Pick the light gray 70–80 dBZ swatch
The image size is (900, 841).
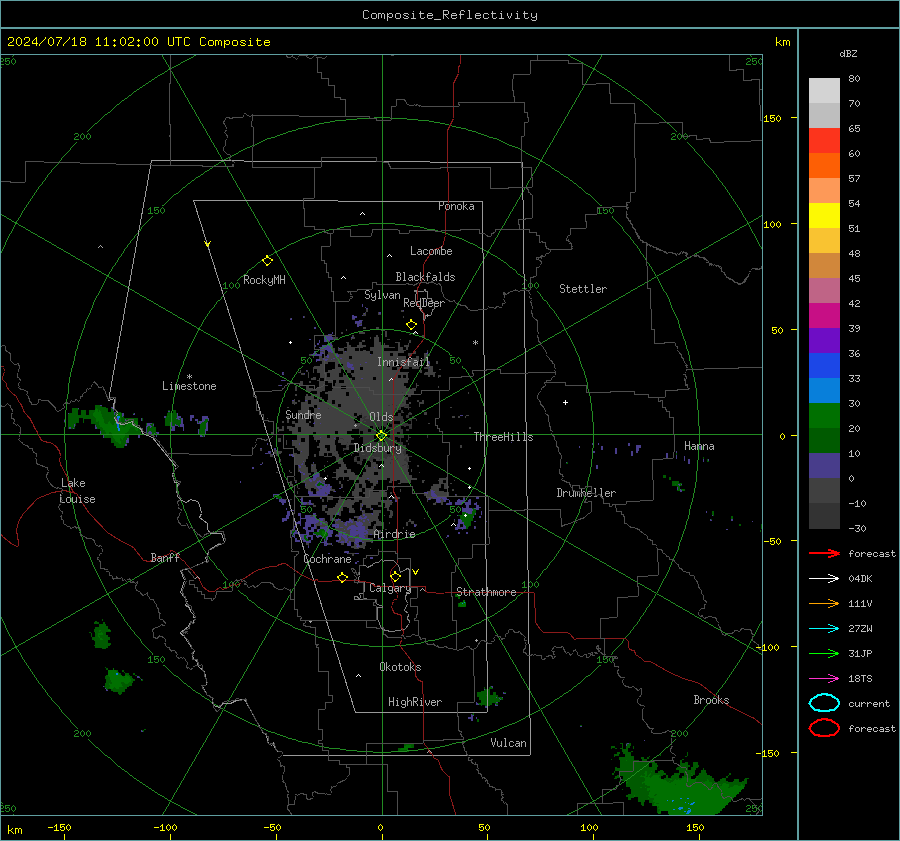(824, 91)
